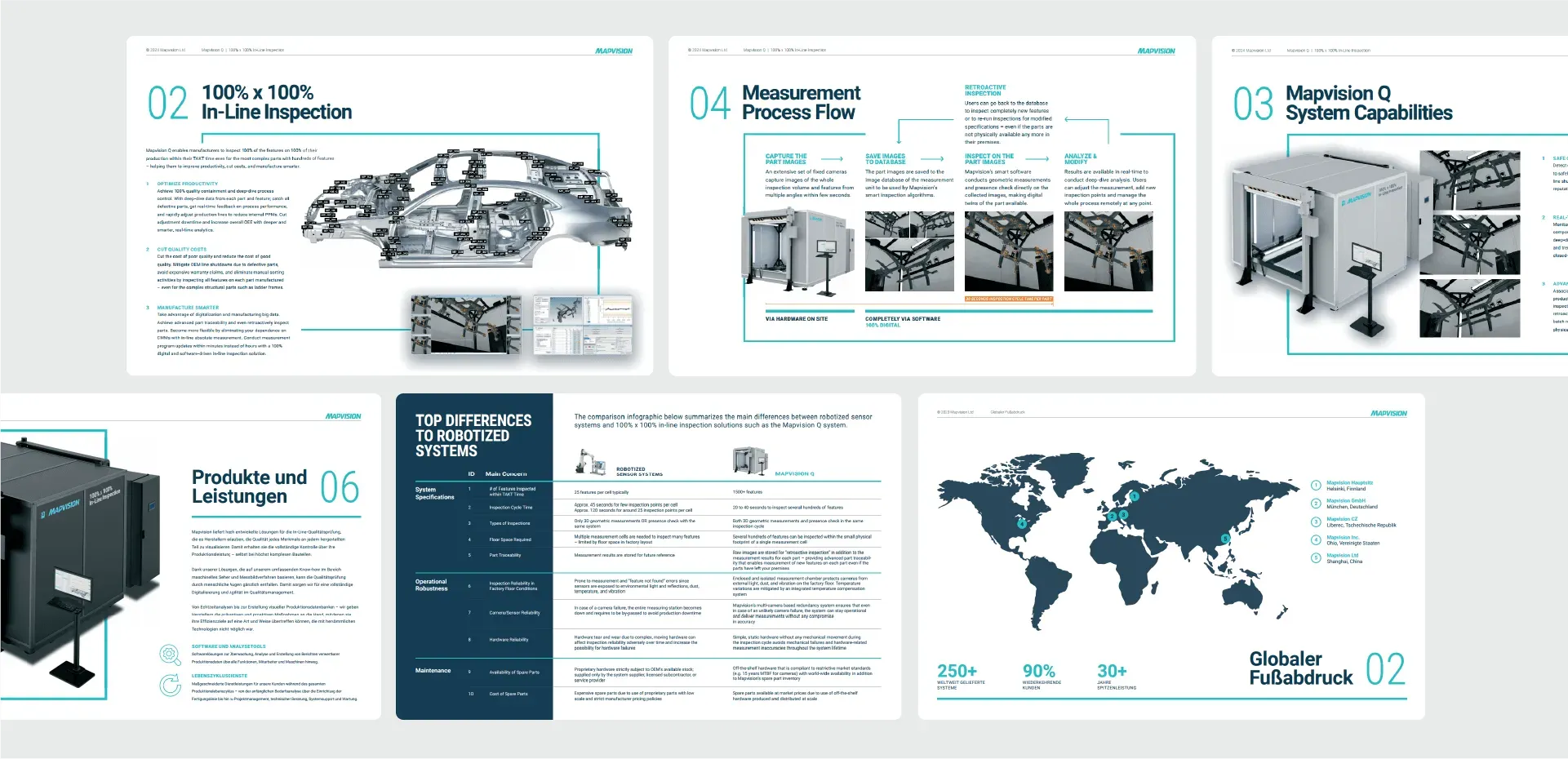Click legend circle 2 beside Mapvision GmbH
The width and height of the screenshot is (1568, 759).
coord(1316,504)
